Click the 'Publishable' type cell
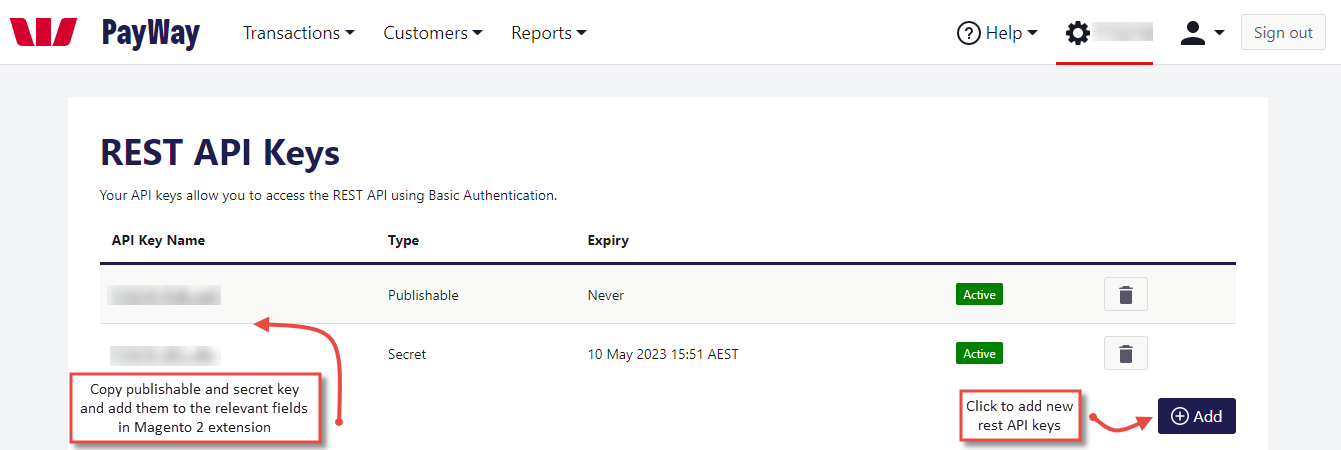The height and width of the screenshot is (450, 1341). 423,295
